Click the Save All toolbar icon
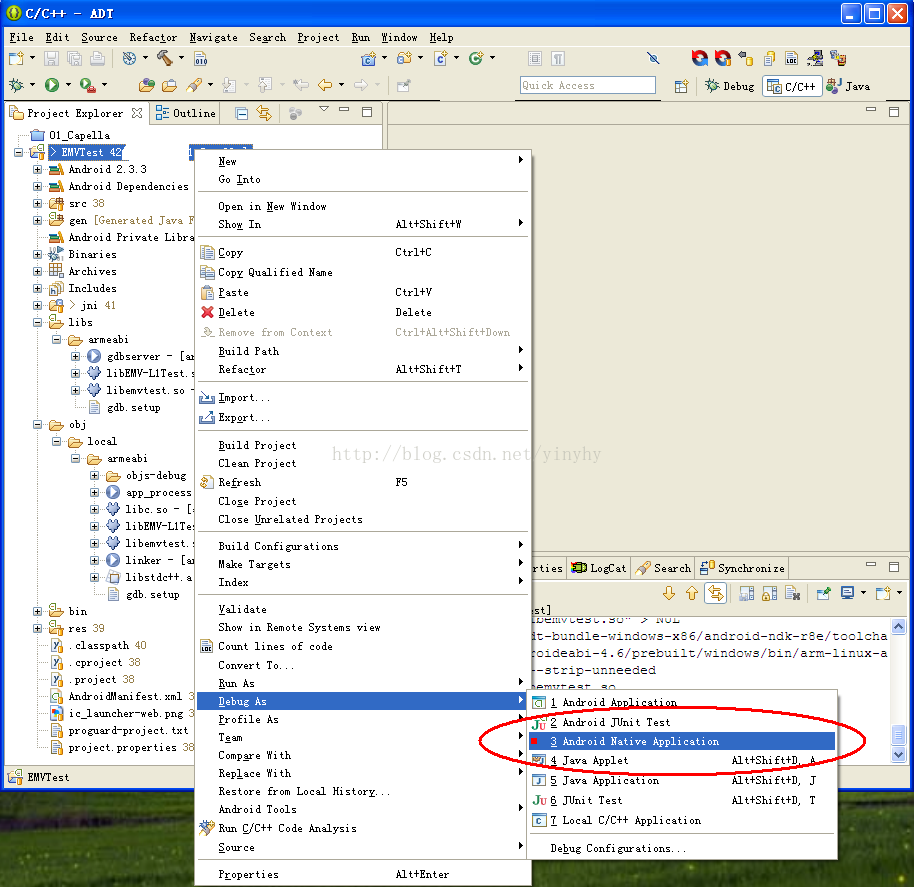This screenshot has width=914, height=887. (x=74, y=58)
